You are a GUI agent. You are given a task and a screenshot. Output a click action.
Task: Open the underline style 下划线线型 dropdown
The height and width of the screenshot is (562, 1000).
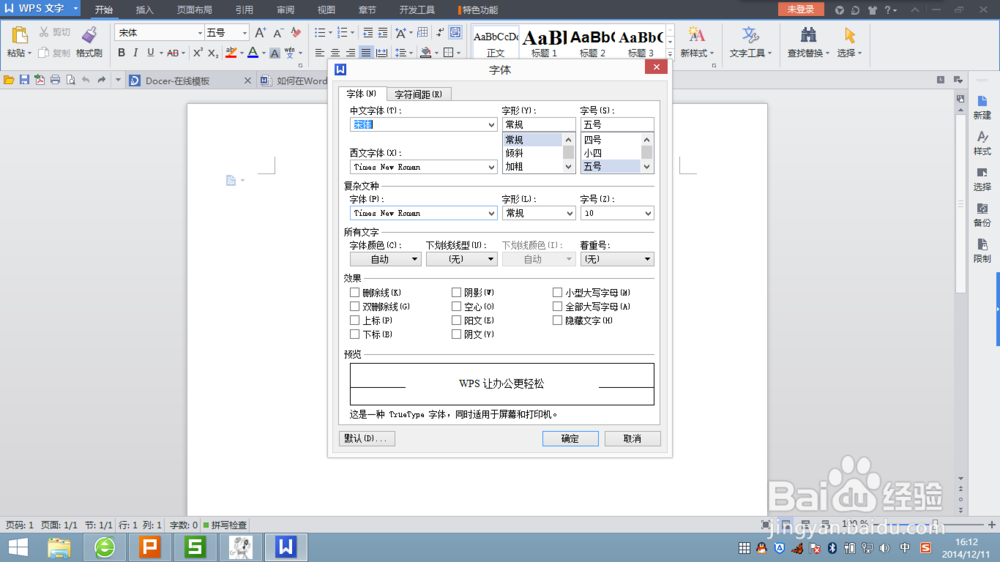pyautogui.click(x=461, y=259)
